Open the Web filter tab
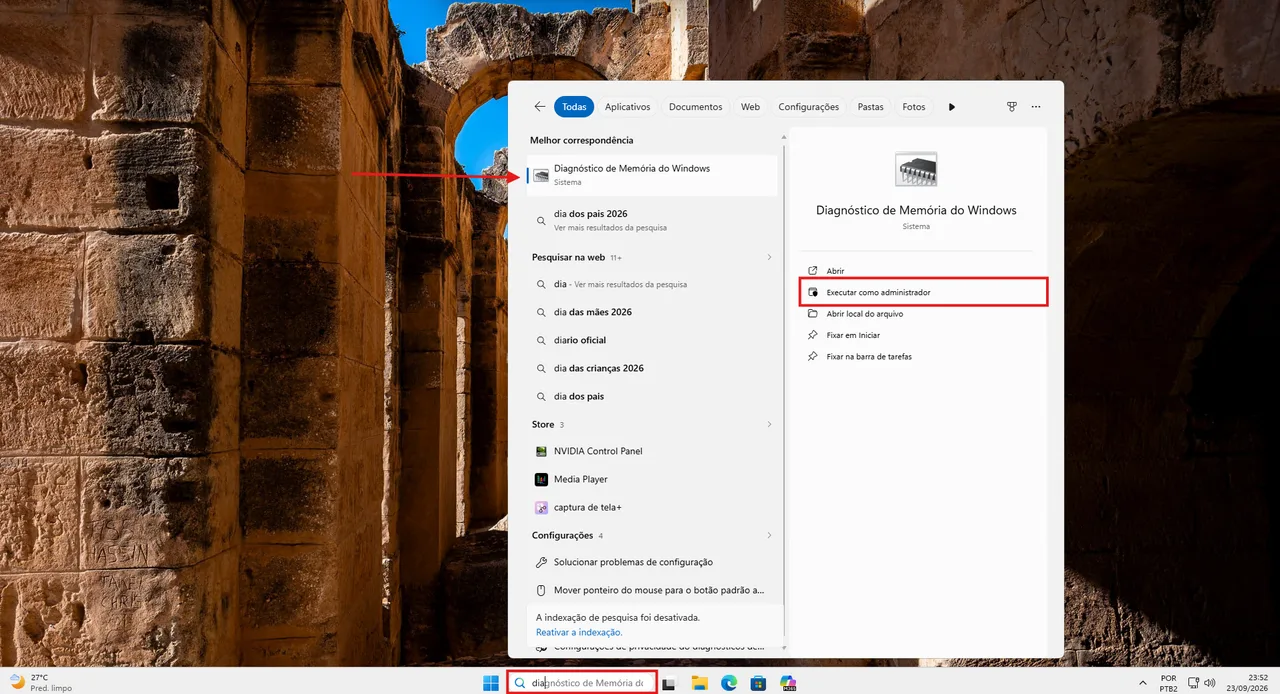Screen dimensions: 1280x694 750,107
